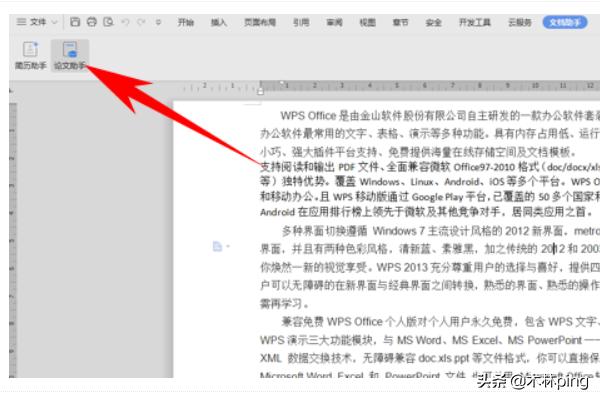Click the line starting '支持阅读和输出 PDF 文件'
The image size is (600, 400).
[x=430, y=167]
